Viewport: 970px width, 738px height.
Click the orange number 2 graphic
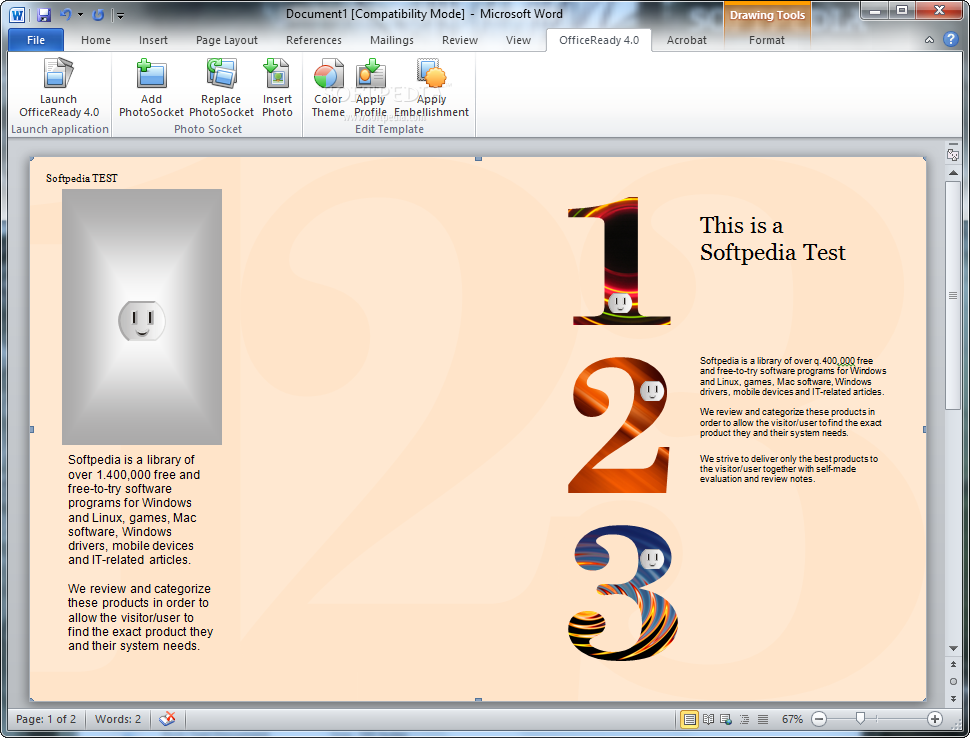coord(619,425)
